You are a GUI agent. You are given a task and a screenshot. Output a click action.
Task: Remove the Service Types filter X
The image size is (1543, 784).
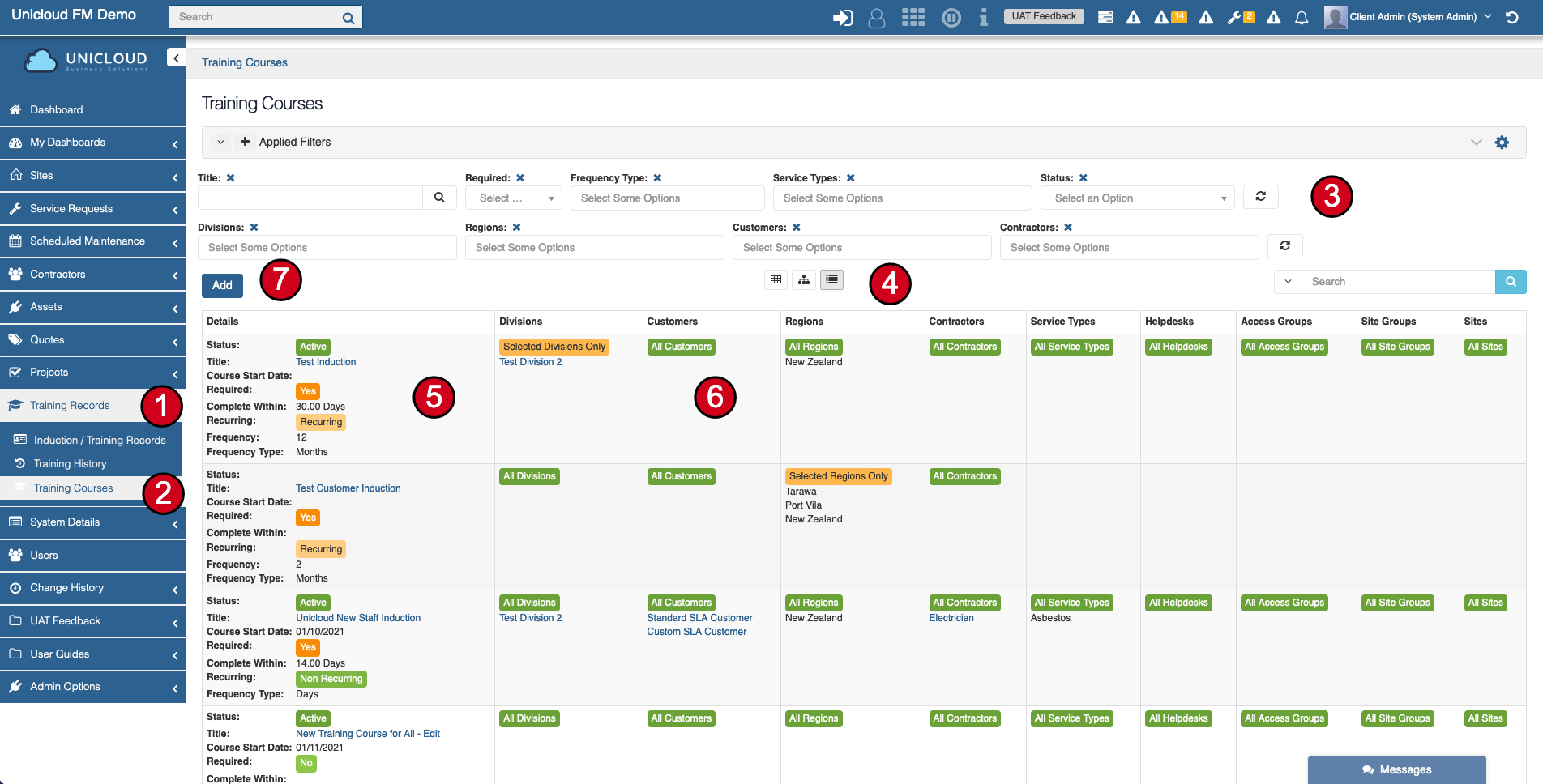pos(851,178)
